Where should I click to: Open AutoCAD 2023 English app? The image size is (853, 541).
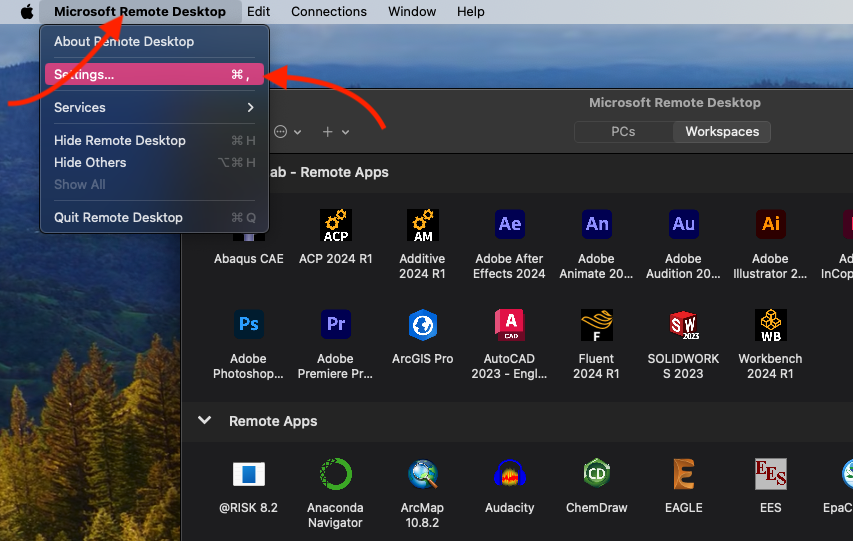pyautogui.click(x=510, y=325)
